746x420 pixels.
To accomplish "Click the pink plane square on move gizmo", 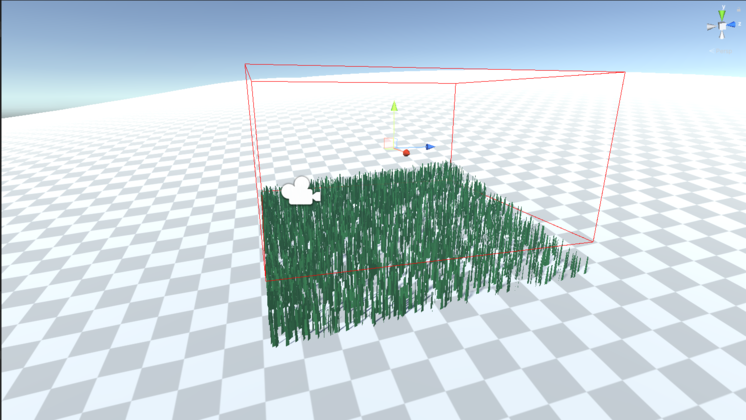I will point(389,143).
